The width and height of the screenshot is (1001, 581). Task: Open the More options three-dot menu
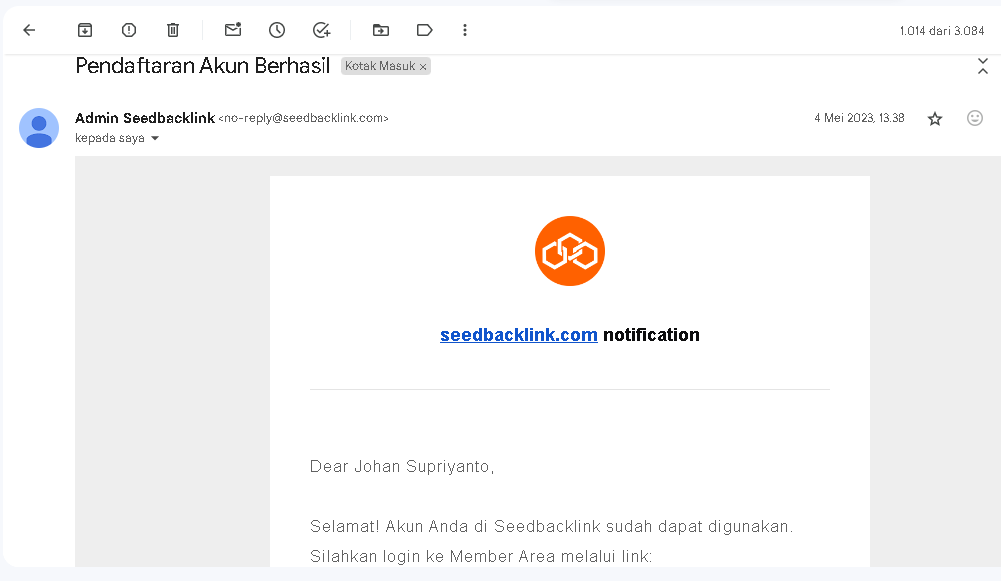pos(465,30)
